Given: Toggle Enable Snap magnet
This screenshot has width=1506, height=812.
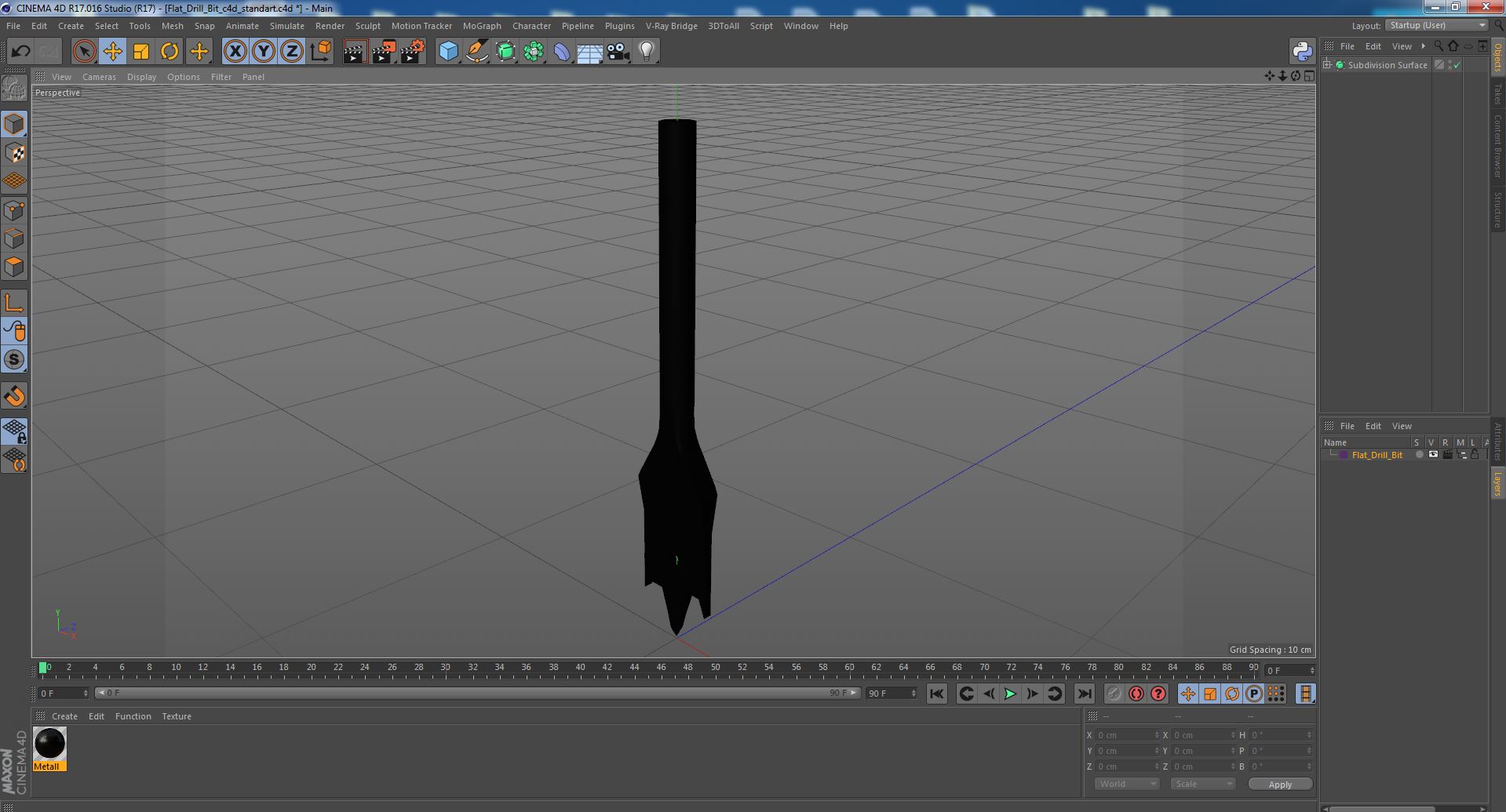Looking at the screenshot, I should (14, 396).
